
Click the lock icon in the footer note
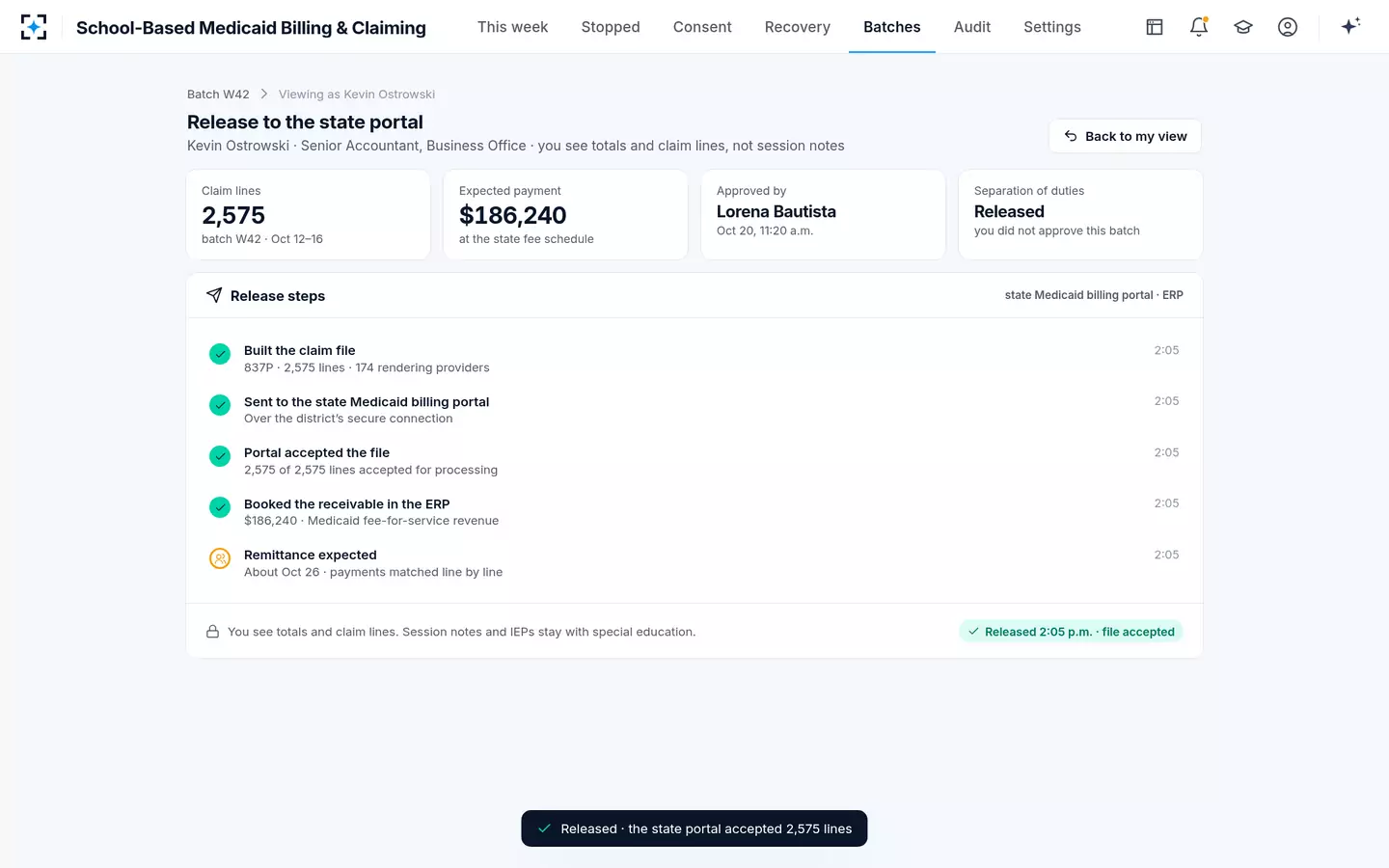(x=212, y=632)
